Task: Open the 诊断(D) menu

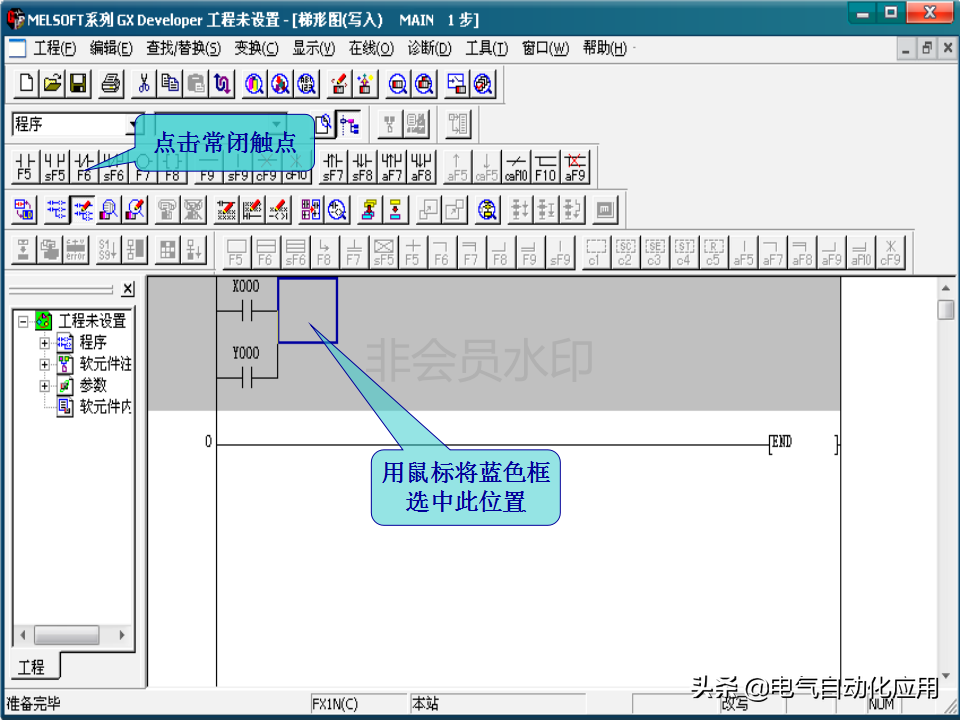Action: 429,48
